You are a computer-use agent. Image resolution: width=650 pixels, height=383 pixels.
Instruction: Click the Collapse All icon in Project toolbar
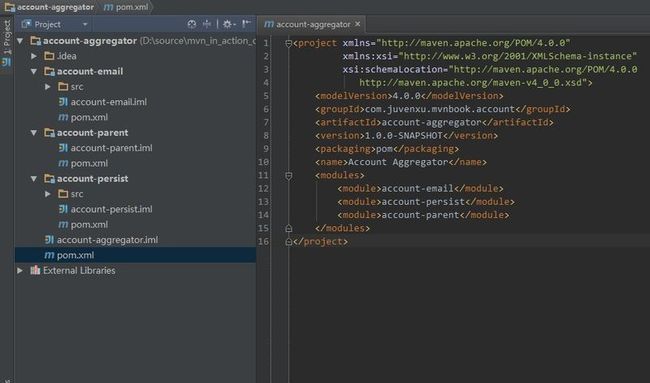pyautogui.click(x=207, y=24)
